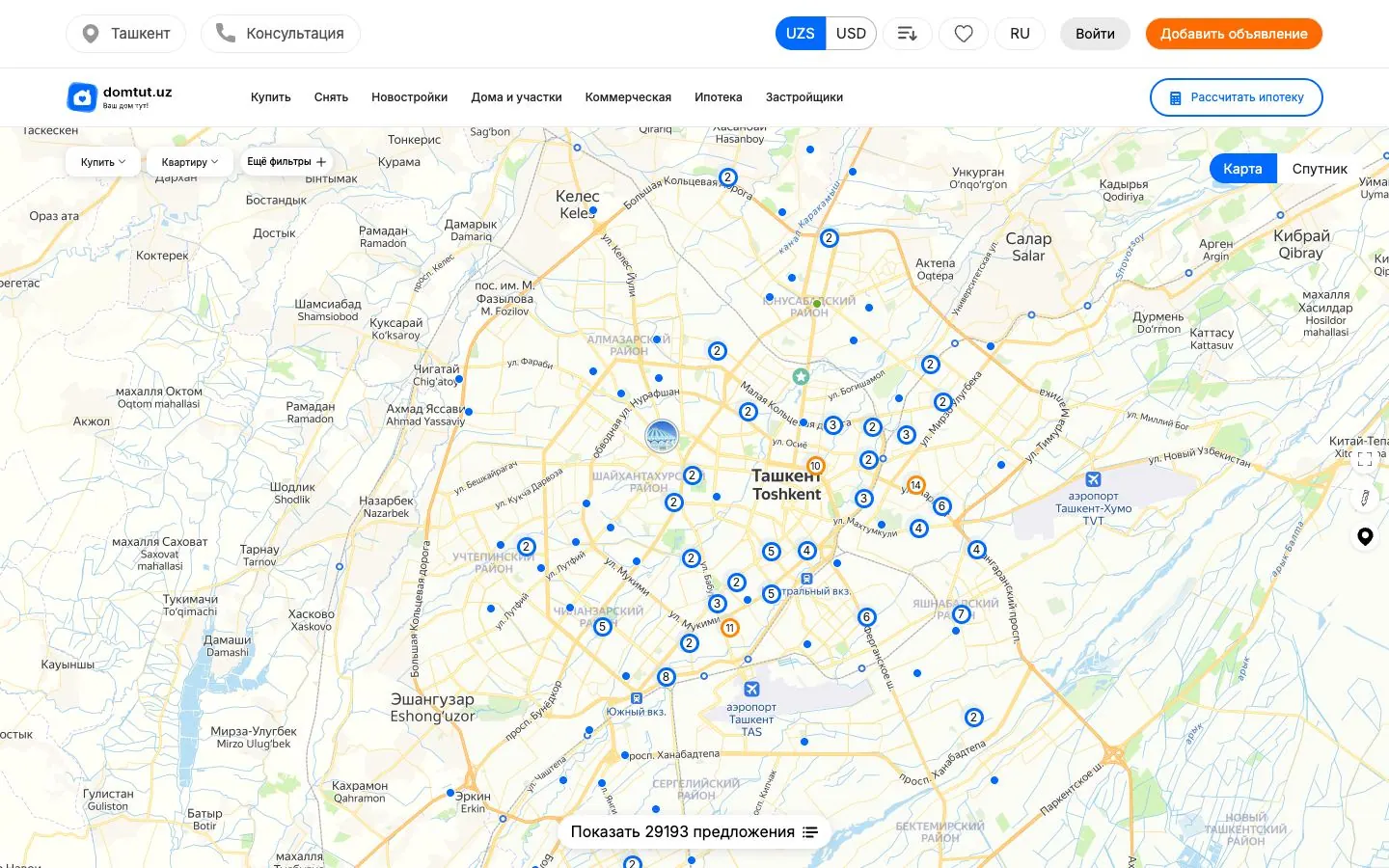Viewport: 1389px width, 868px height.
Task: Click the Ташкент Toshkent city label on map
Action: point(786,485)
